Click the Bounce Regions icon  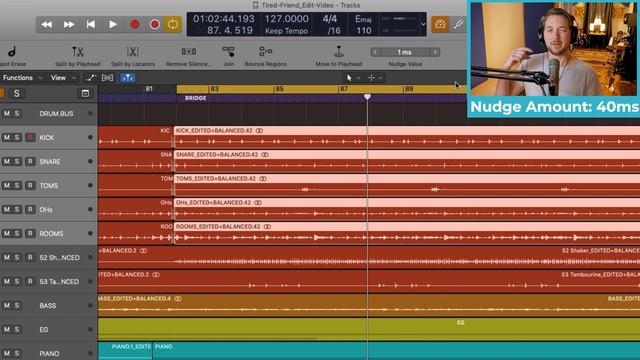point(265,52)
